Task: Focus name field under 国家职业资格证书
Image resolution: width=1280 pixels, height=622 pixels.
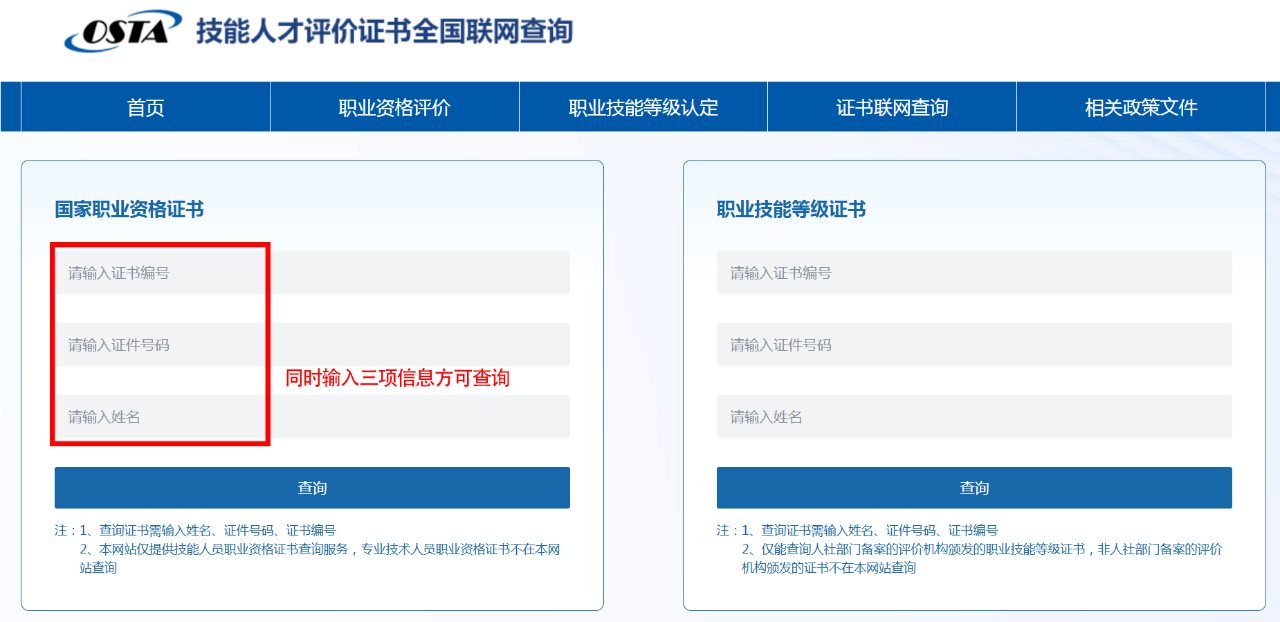Action: tap(312, 417)
